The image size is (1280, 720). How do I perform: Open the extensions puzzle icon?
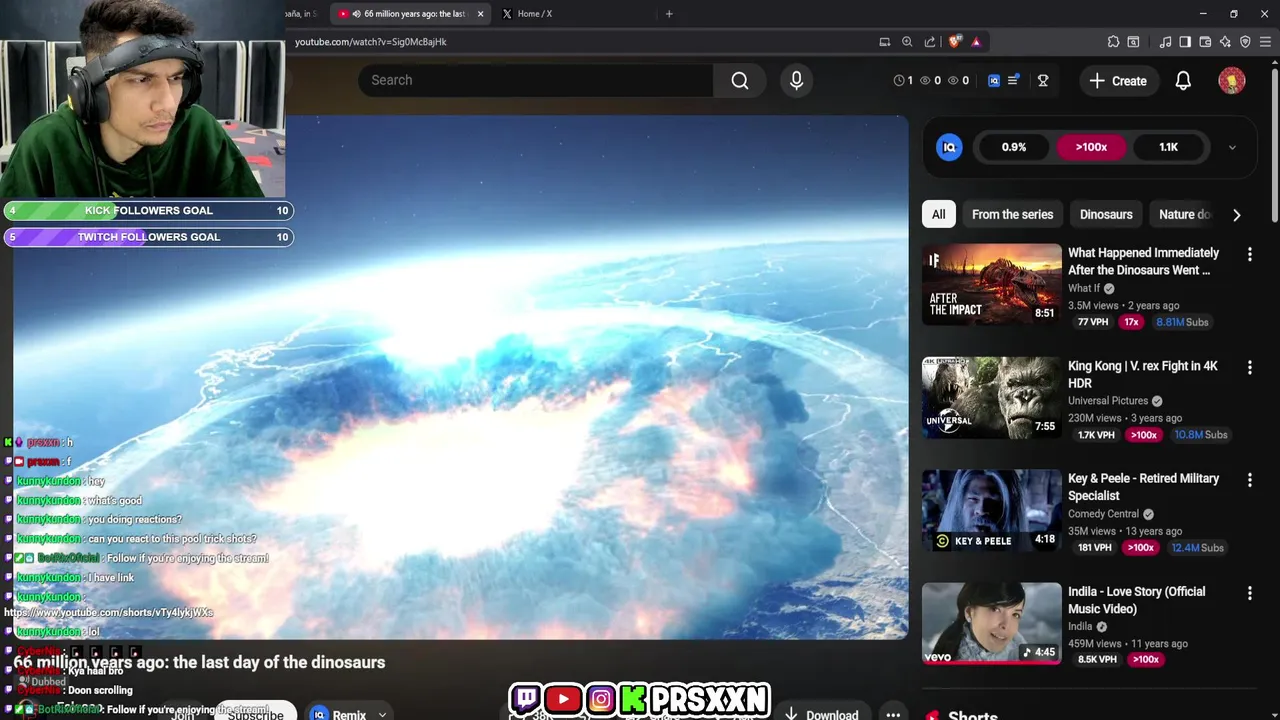pyautogui.click(x=1113, y=42)
